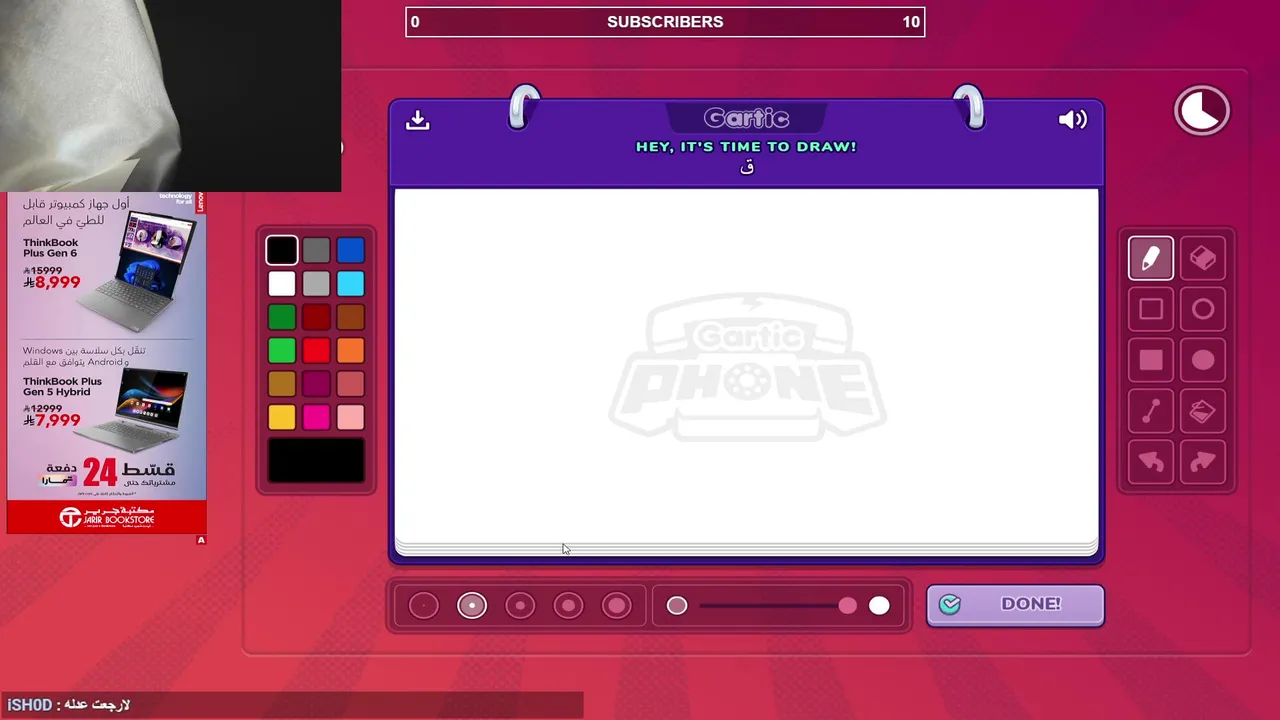
Task: Activate the paint bucket fill tool
Action: coord(1203,412)
